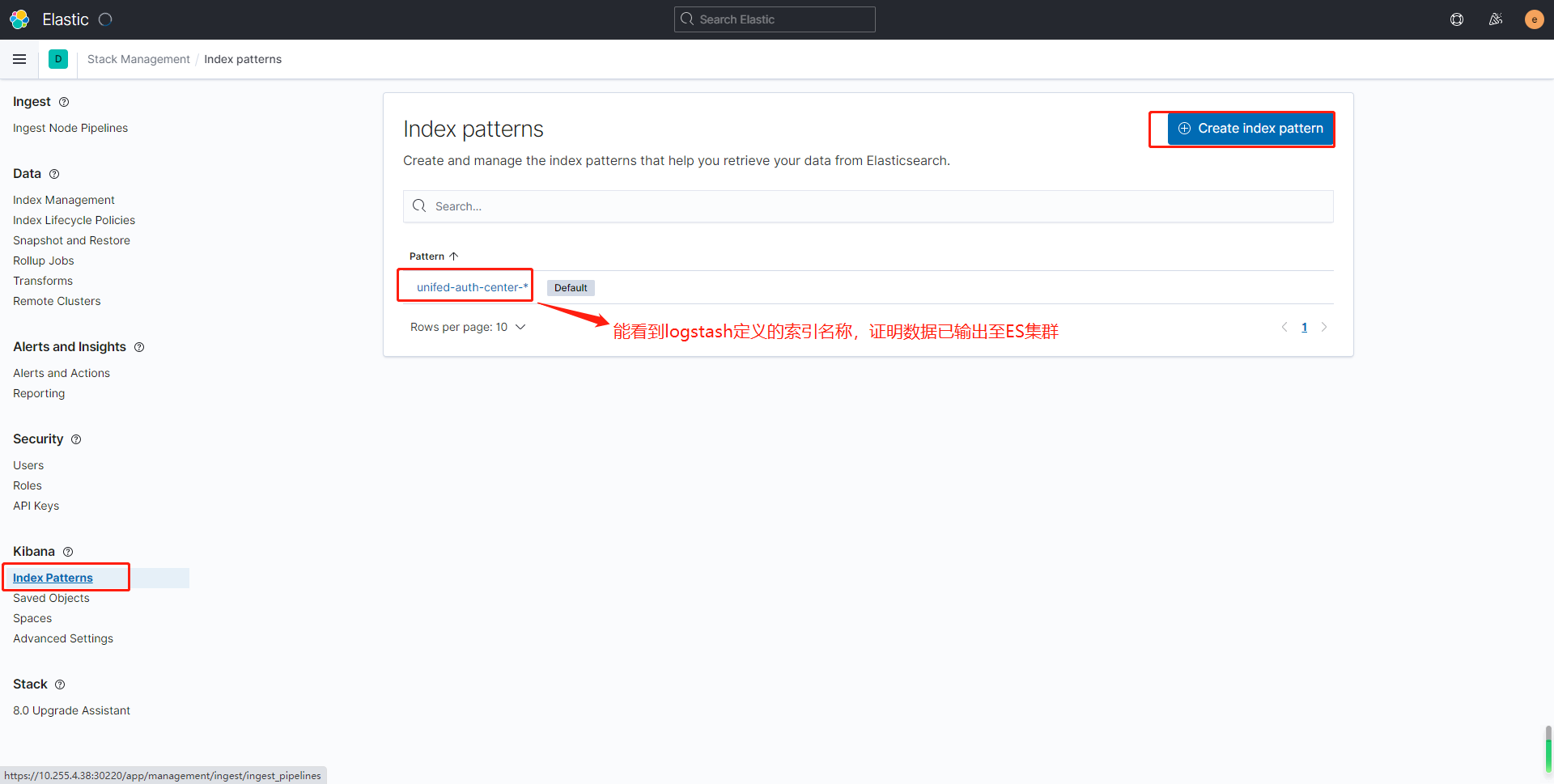Focus the Search Elastic global field
Screen dimensions: 1554x784
click(775, 19)
